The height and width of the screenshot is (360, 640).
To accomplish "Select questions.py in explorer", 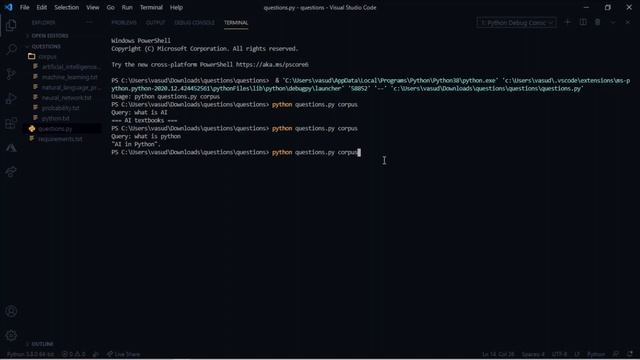I will point(55,129).
